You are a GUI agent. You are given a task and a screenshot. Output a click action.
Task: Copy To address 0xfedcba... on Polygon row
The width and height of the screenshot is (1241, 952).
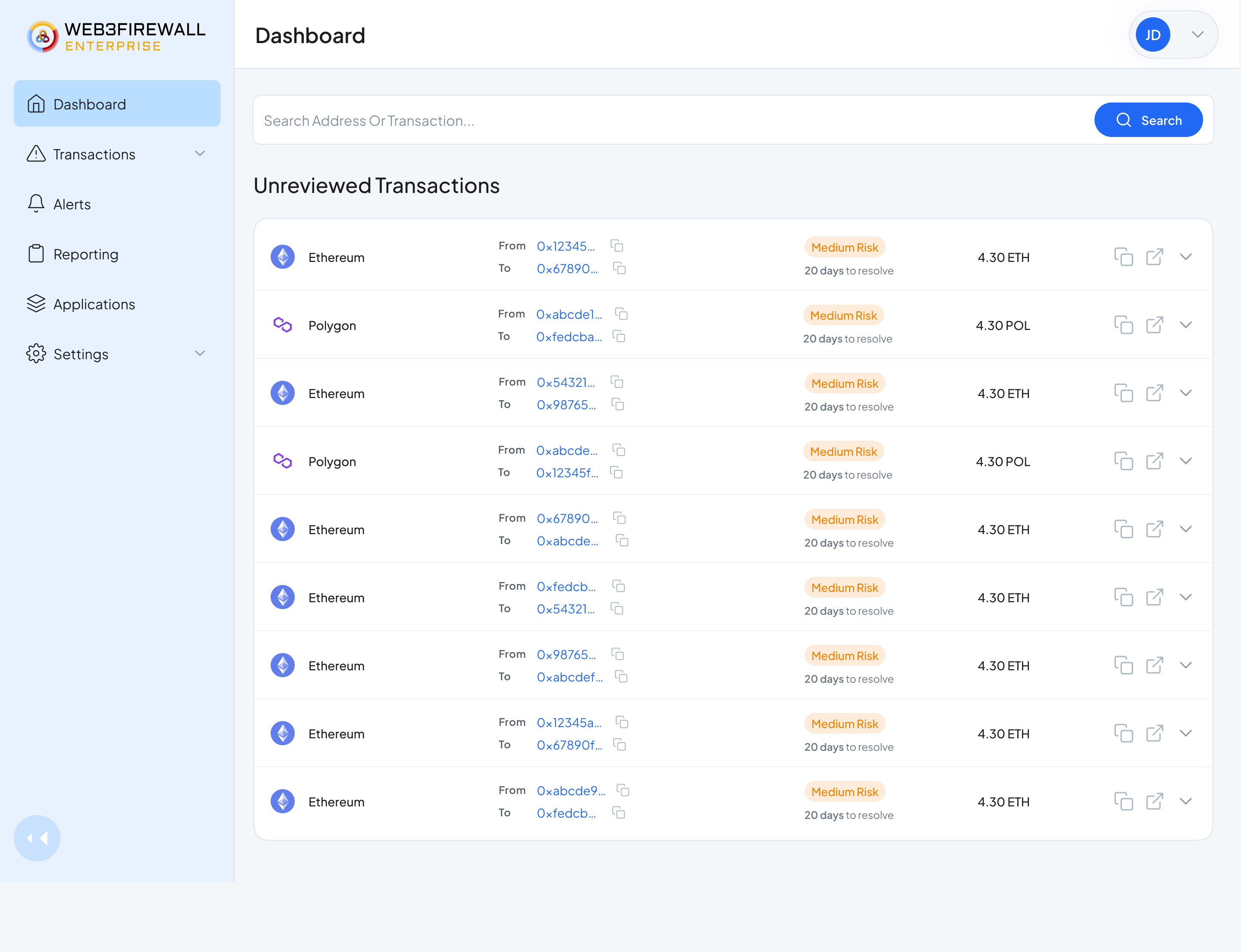pyautogui.click(x=618, y=336)
